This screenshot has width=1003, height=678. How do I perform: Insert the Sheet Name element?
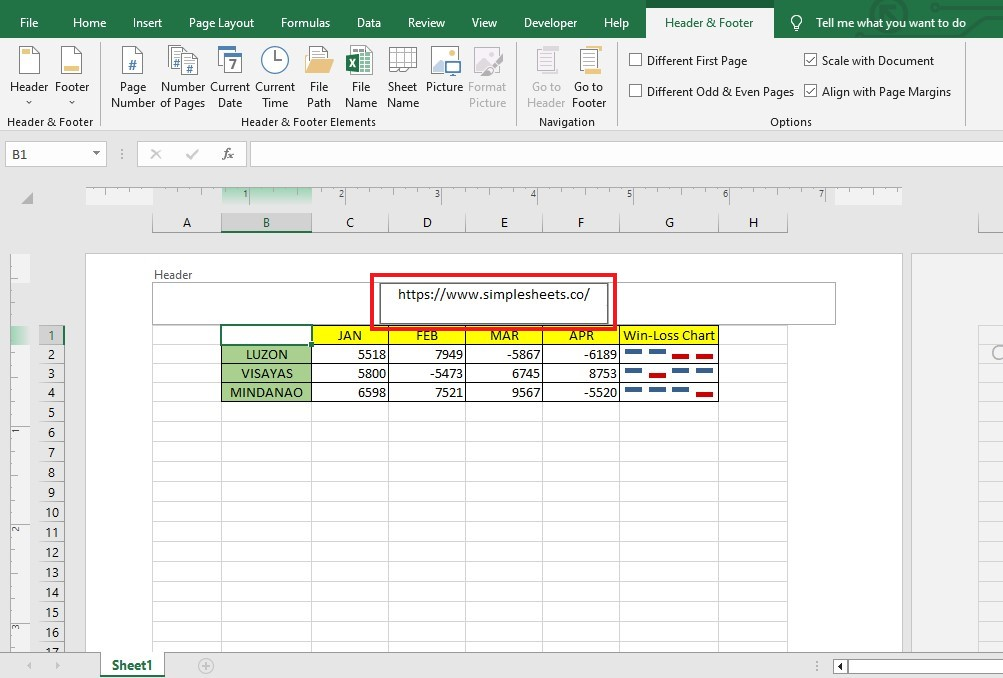(x=401, y=75)
